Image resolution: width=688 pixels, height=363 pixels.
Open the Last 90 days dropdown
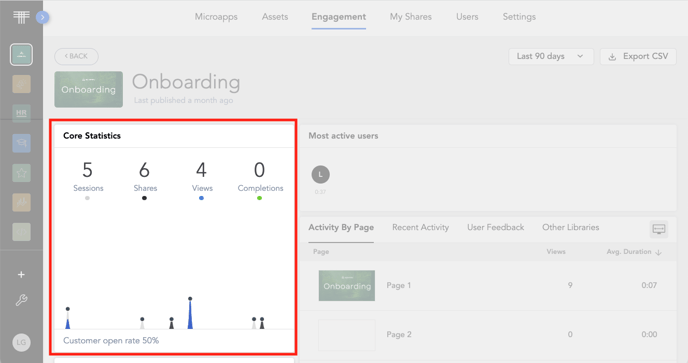[x=551, y=56]
